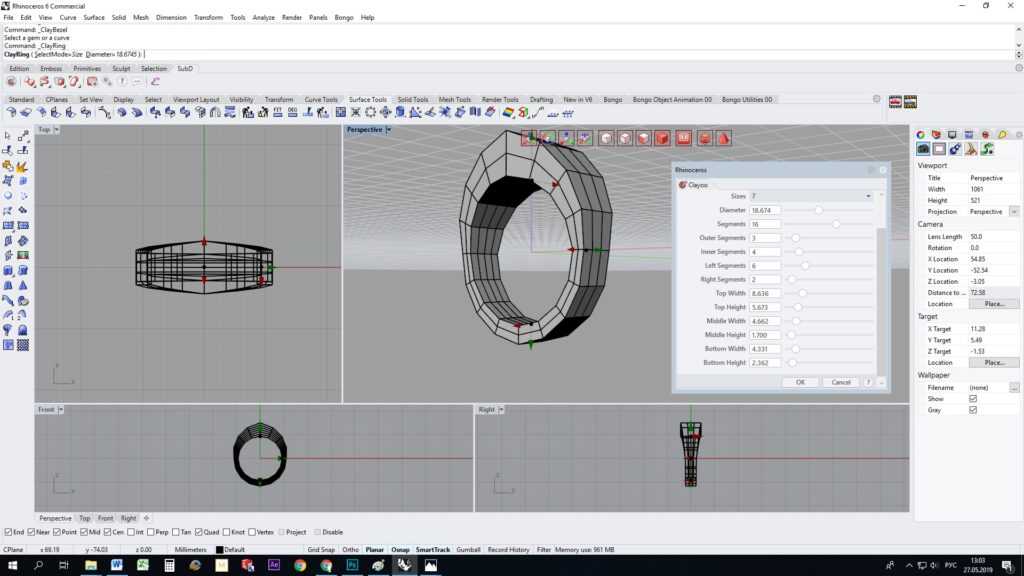Screen dimensions: 1024x576
Task: Uncheck the wallpaper Gray checkbox
Action: [x=973, y=410]
